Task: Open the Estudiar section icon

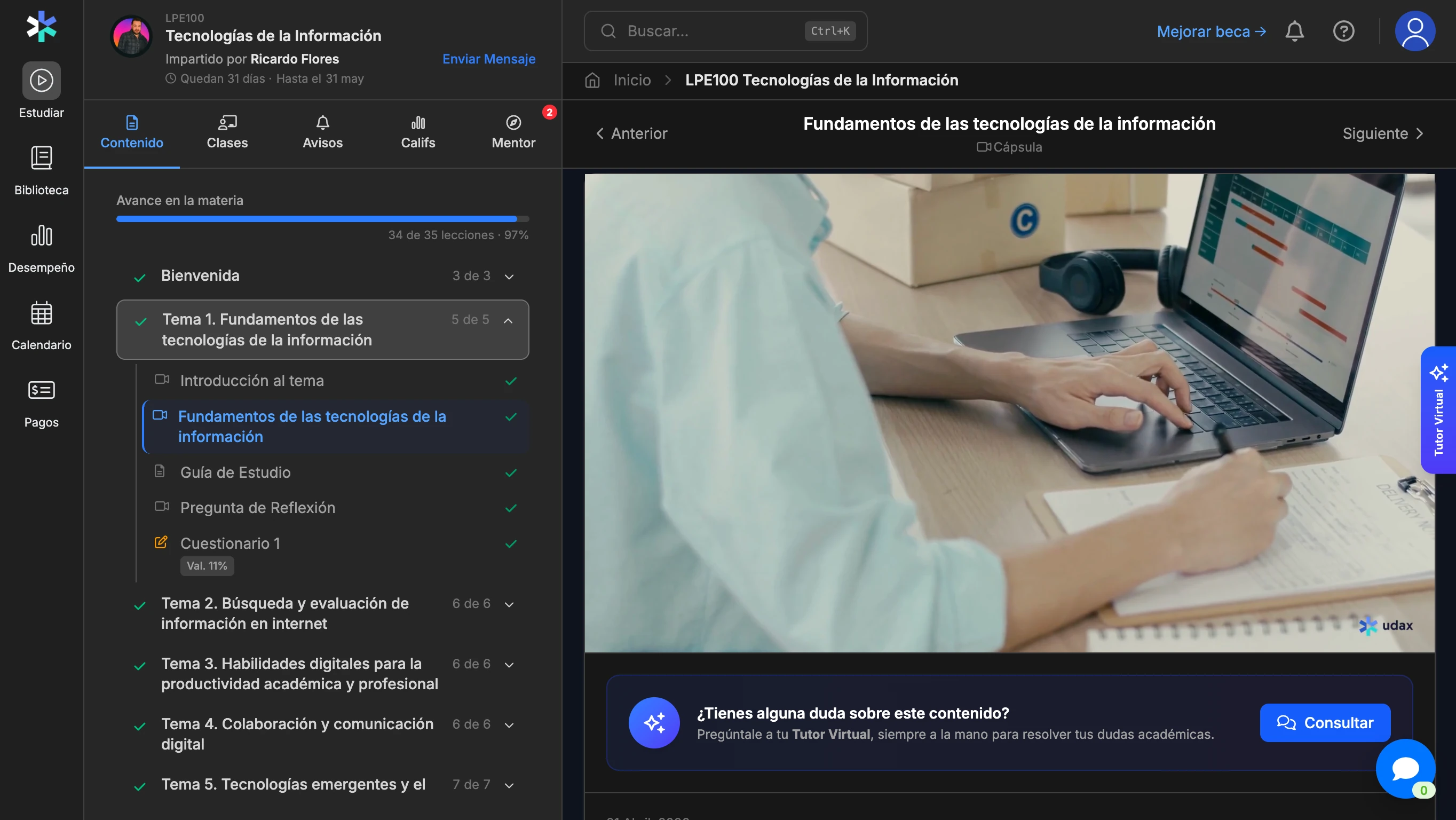Action: pos(41,80)
